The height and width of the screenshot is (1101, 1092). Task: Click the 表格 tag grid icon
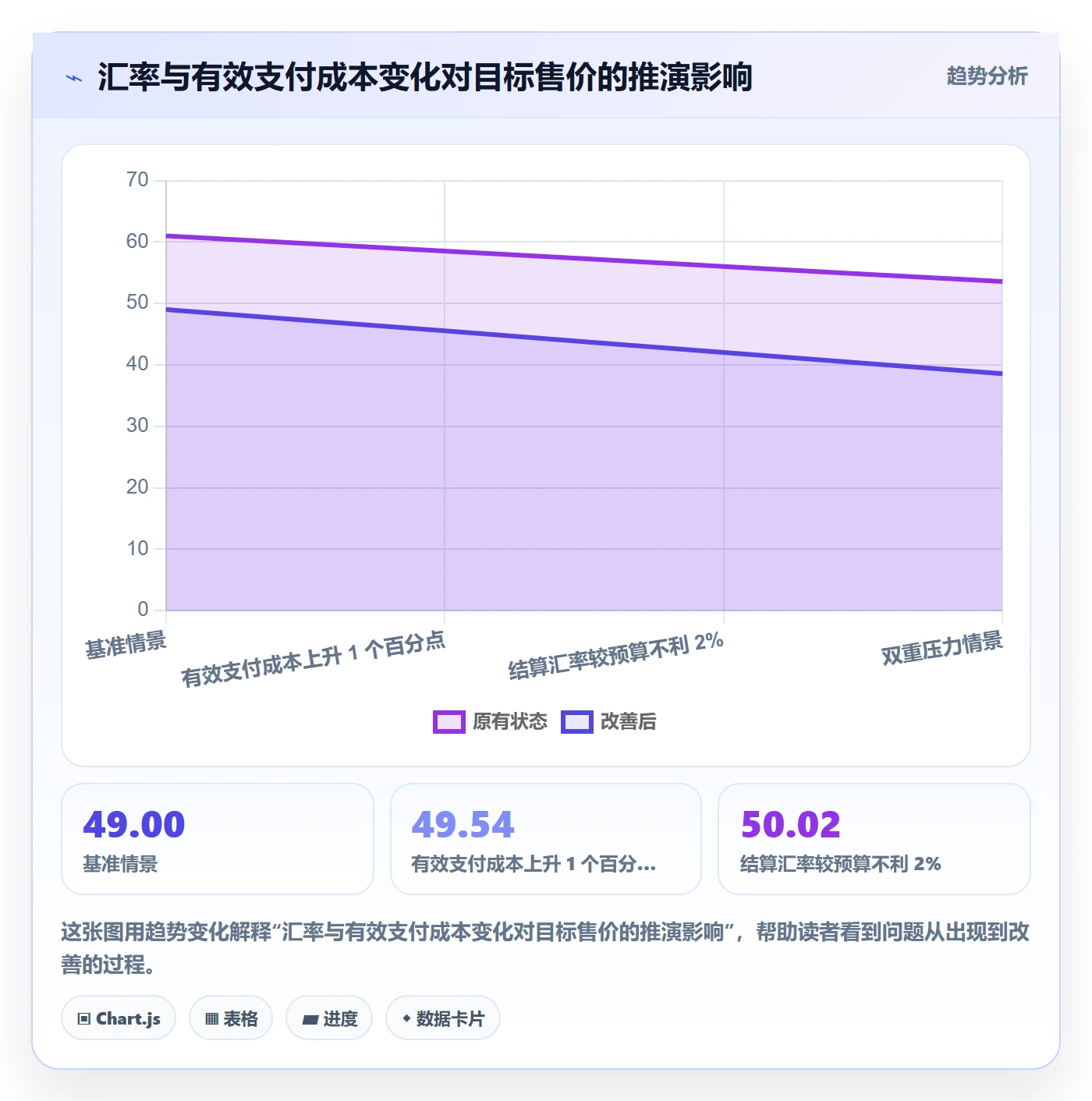tap(211, 1019)
